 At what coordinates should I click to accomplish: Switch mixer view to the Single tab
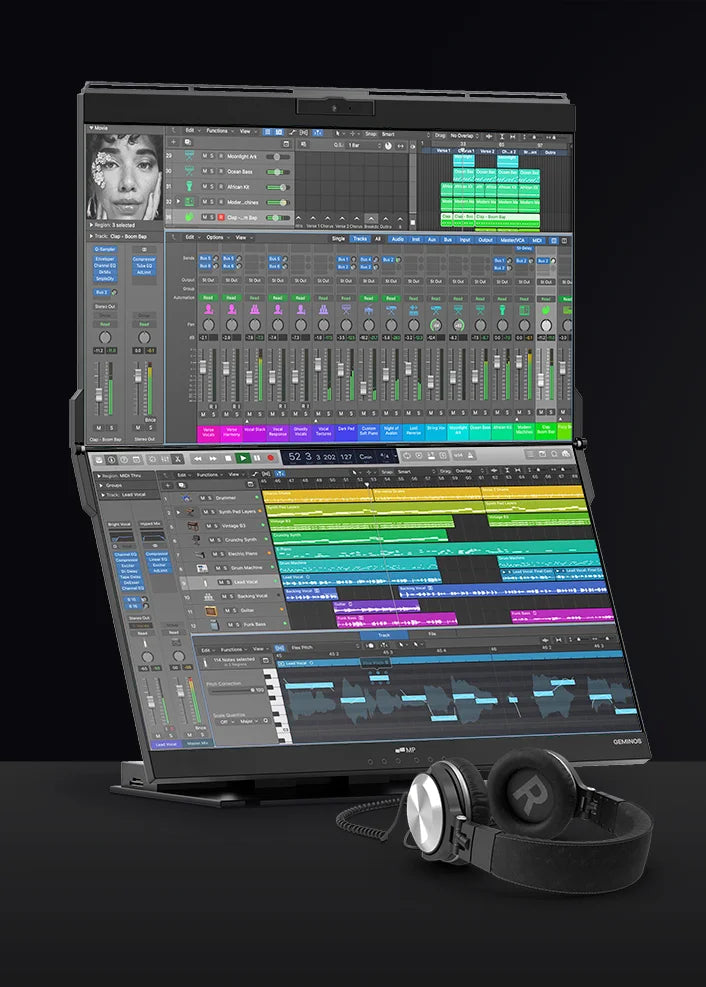(338, 238)
